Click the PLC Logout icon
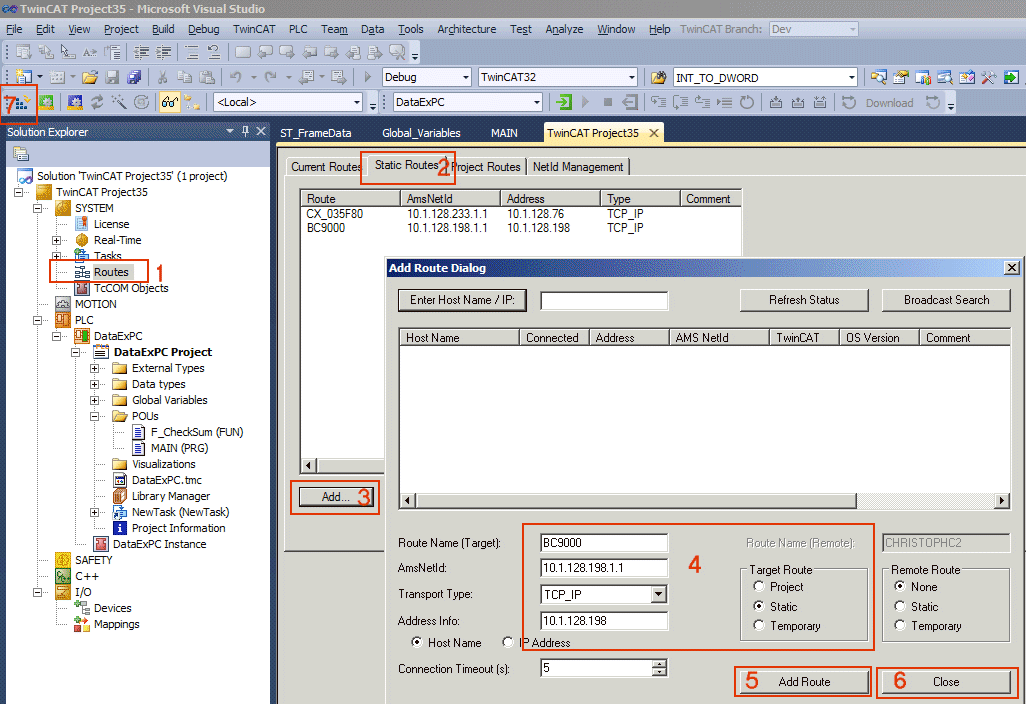Screen dimensions: 1026x704 coord(629,102)
